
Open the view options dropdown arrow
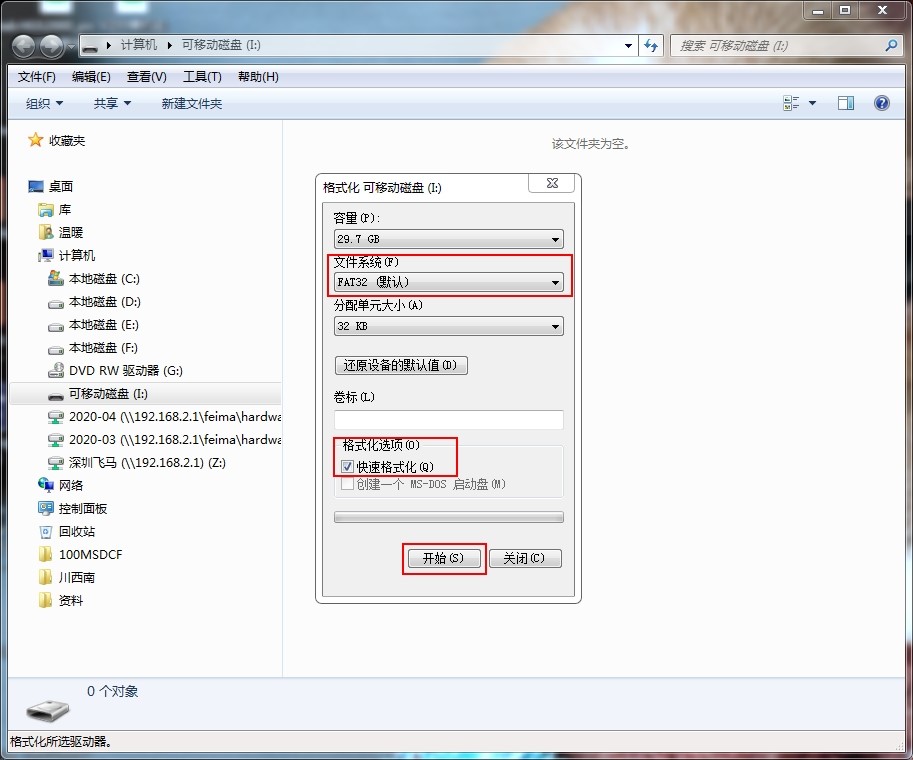812,103
